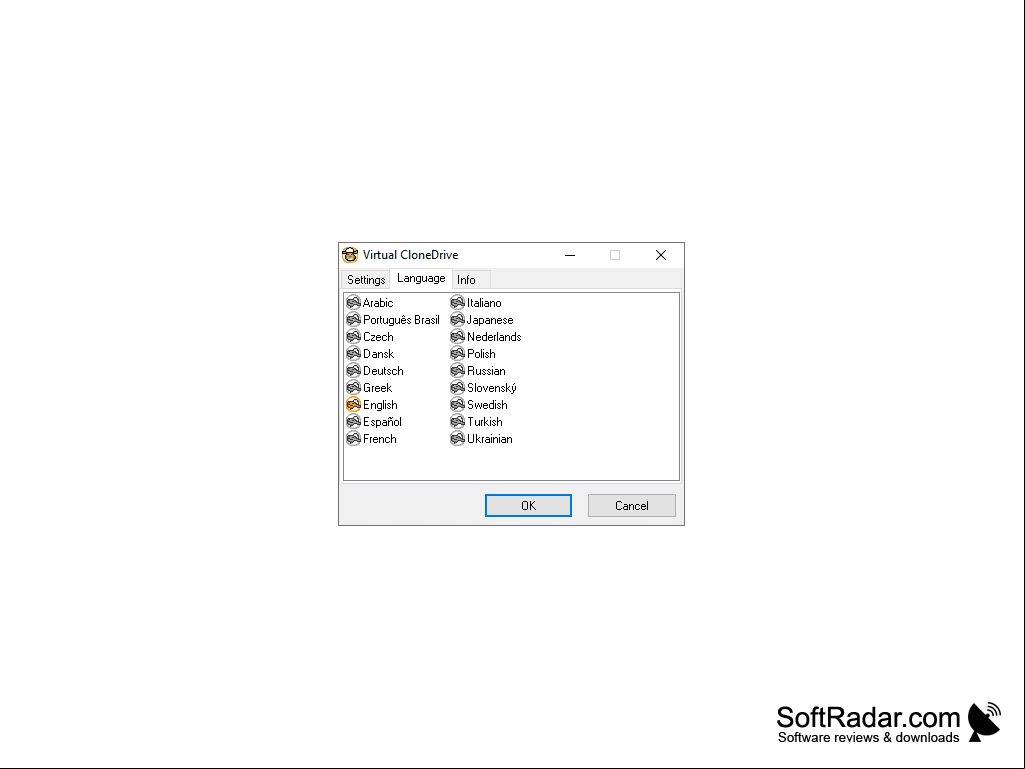Close the Virtual CloneDrive window

pyautogui.click(x=661, y=255)
